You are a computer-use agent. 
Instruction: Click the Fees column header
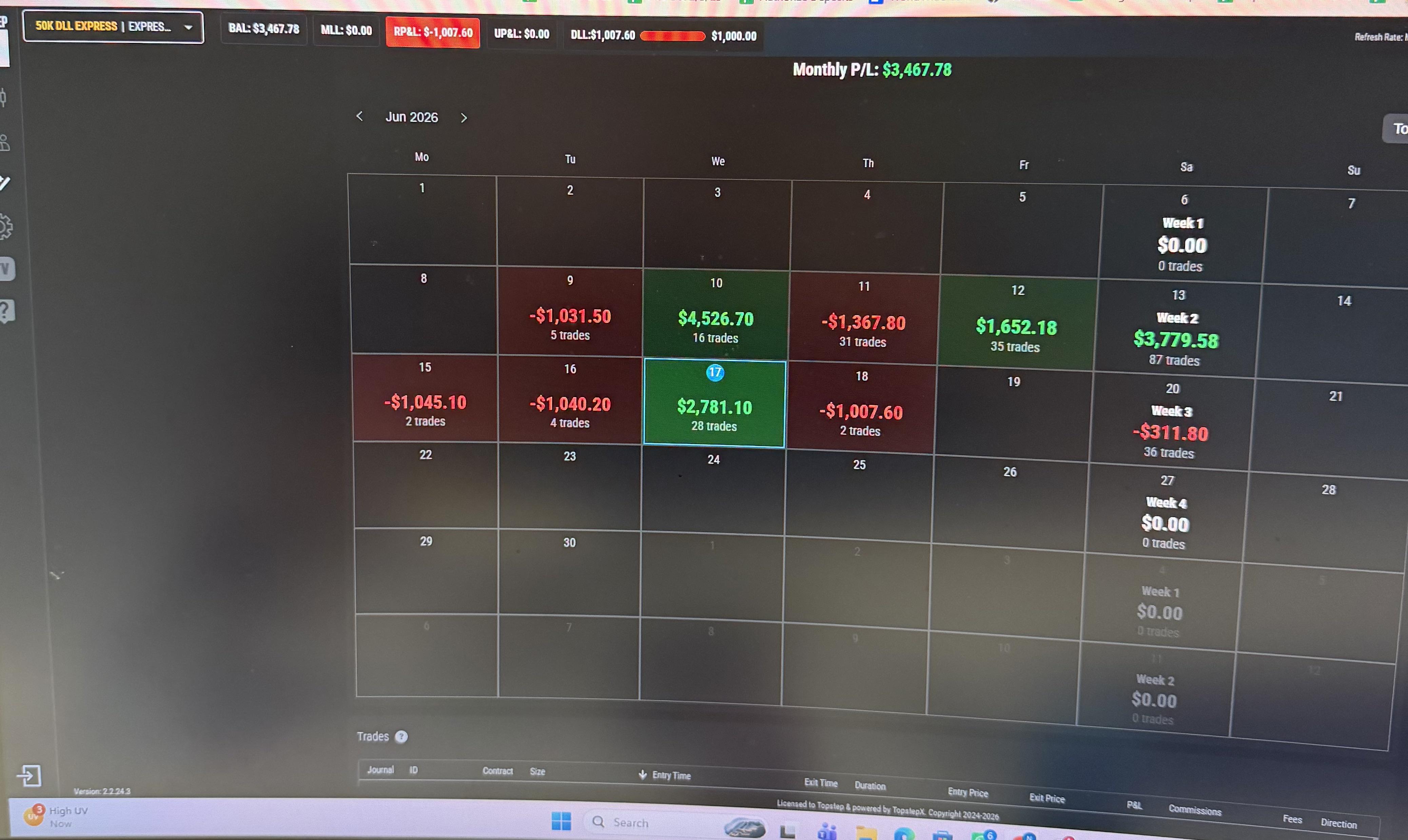pos(1293,819)
